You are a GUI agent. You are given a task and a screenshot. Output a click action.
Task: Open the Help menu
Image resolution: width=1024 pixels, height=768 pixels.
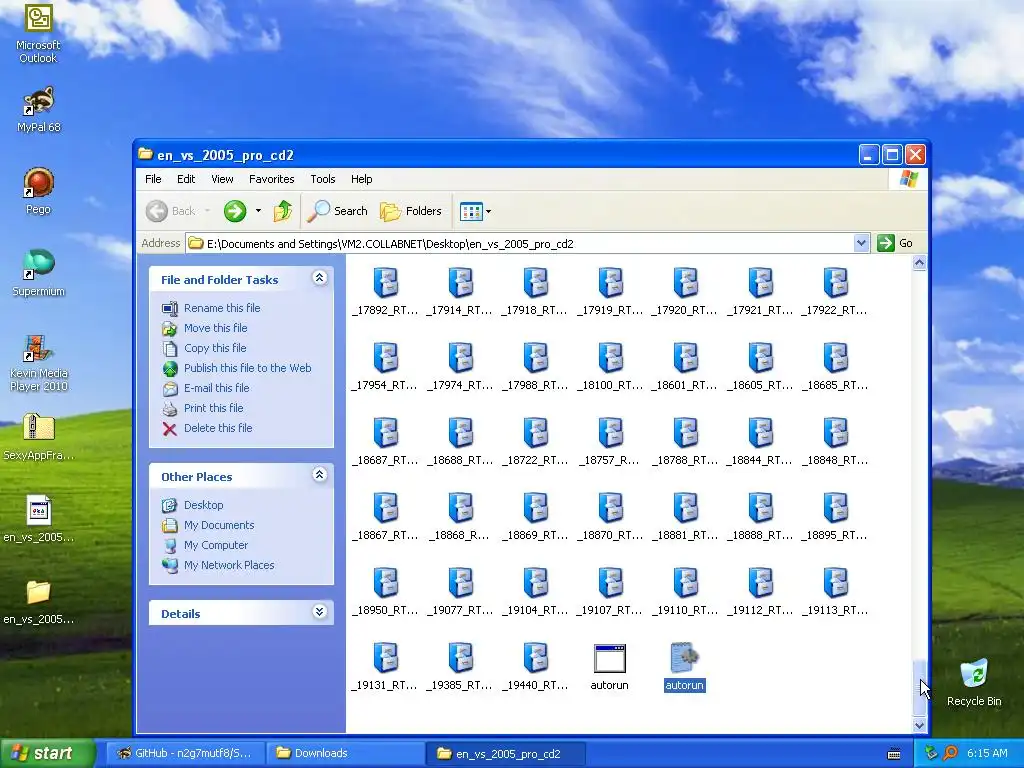point(361,179)
